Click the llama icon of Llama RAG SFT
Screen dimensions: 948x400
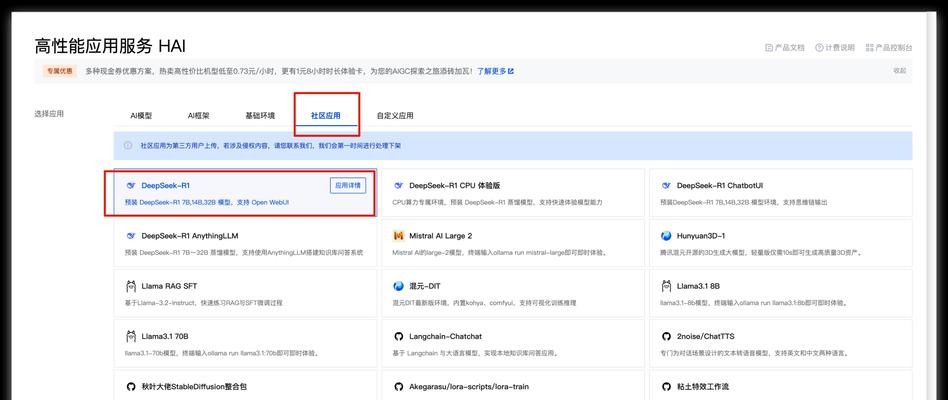click(131, 286)
